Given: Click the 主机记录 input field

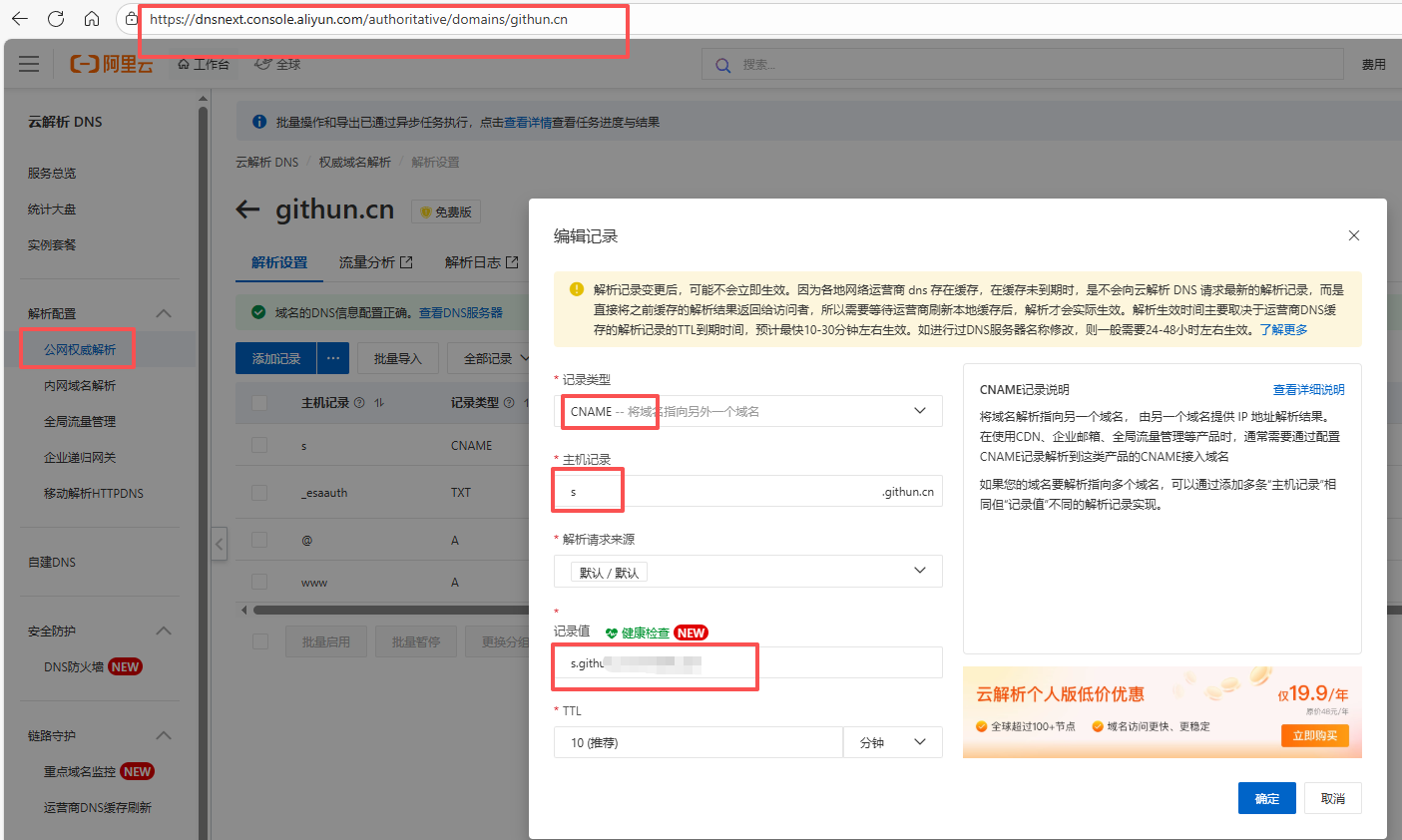Looking at the screenshot, I should (718, 491).
